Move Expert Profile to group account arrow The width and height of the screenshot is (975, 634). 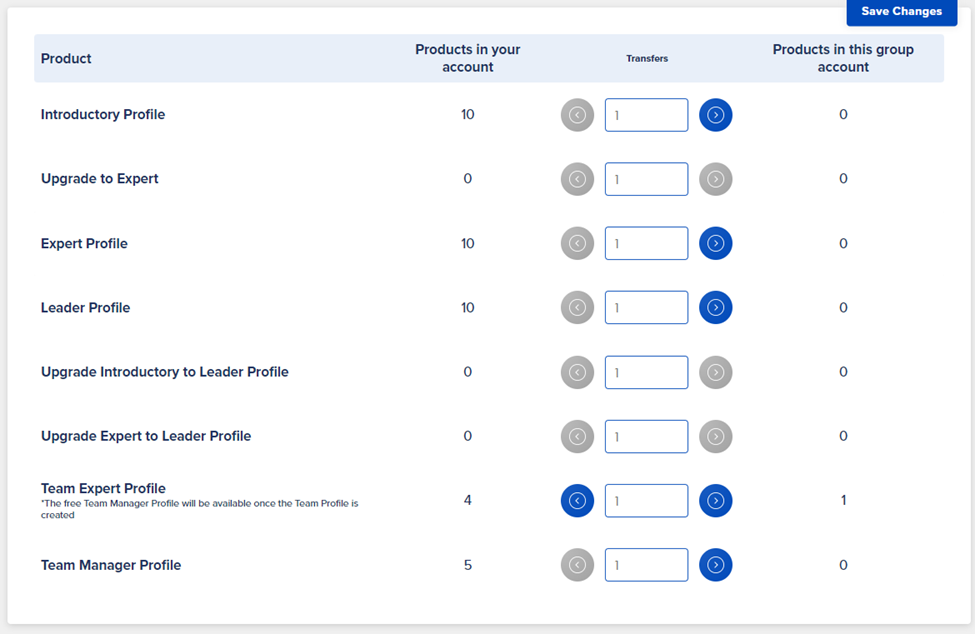pyautogui.click(x=715, y=243)
